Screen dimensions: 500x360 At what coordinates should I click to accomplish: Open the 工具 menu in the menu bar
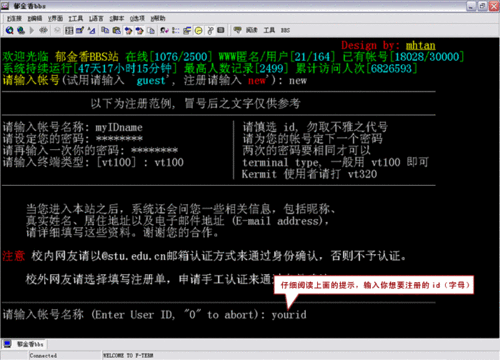point(76,19)
